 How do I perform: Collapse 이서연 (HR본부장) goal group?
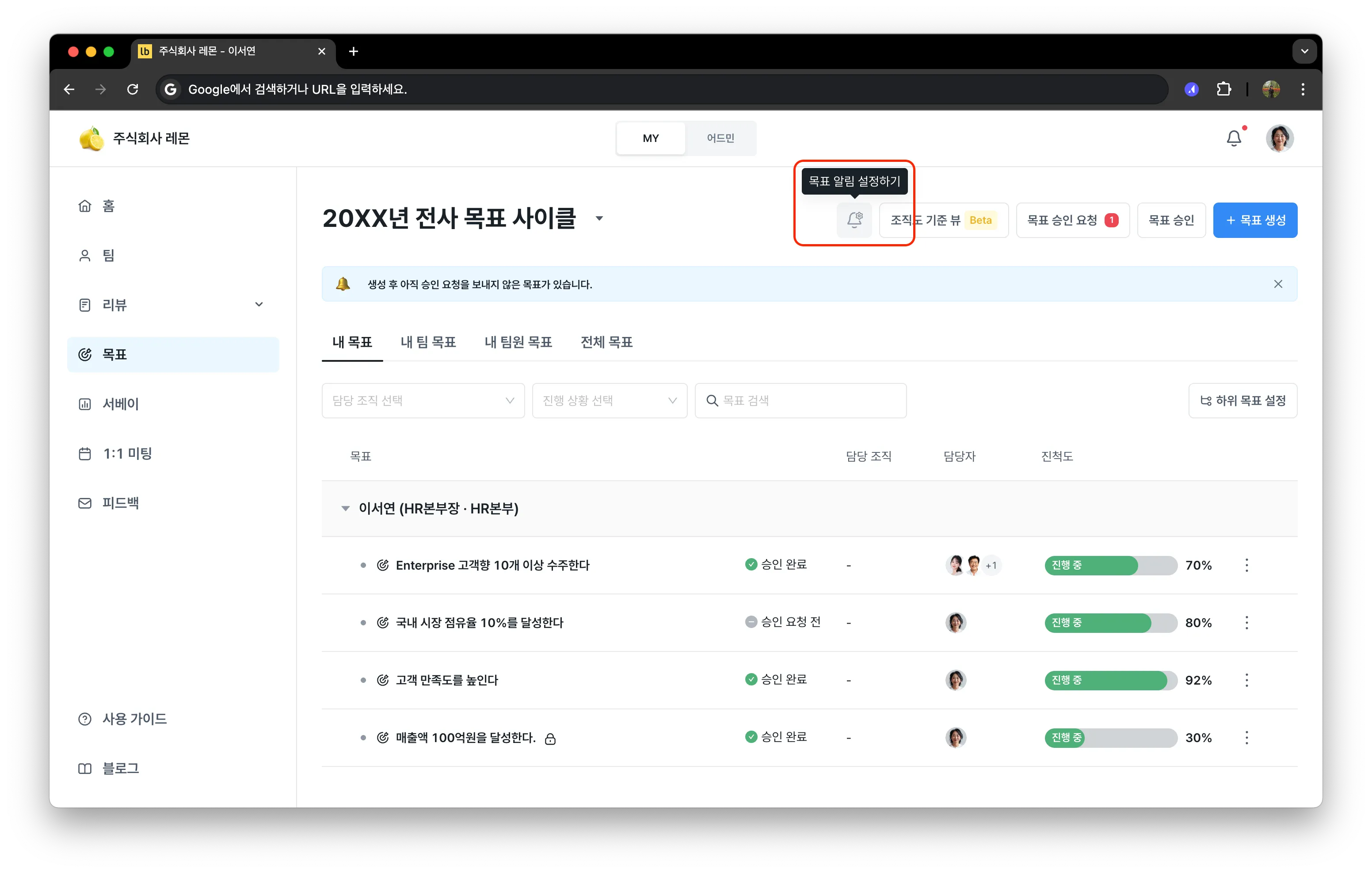click(x=345, y=508)
